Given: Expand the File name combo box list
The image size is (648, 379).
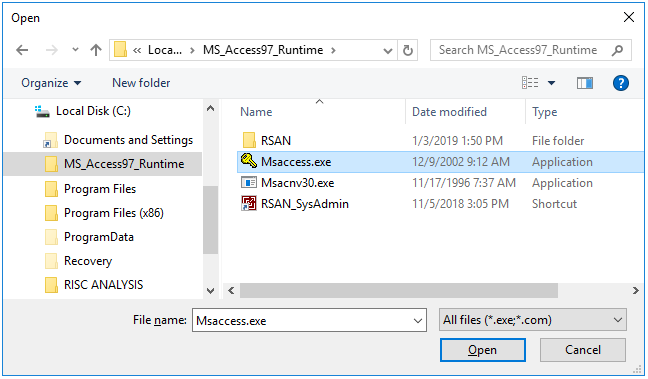Looking at the screenshot, I should (418, 320).
